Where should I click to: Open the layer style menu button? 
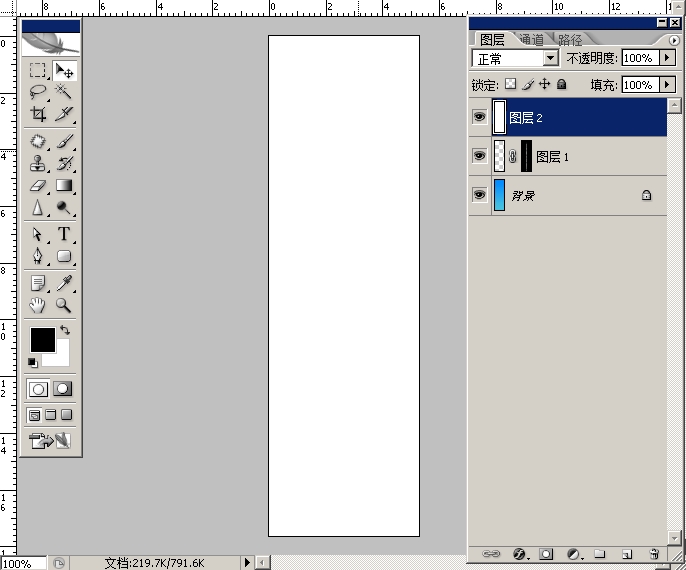pos(520,554)
